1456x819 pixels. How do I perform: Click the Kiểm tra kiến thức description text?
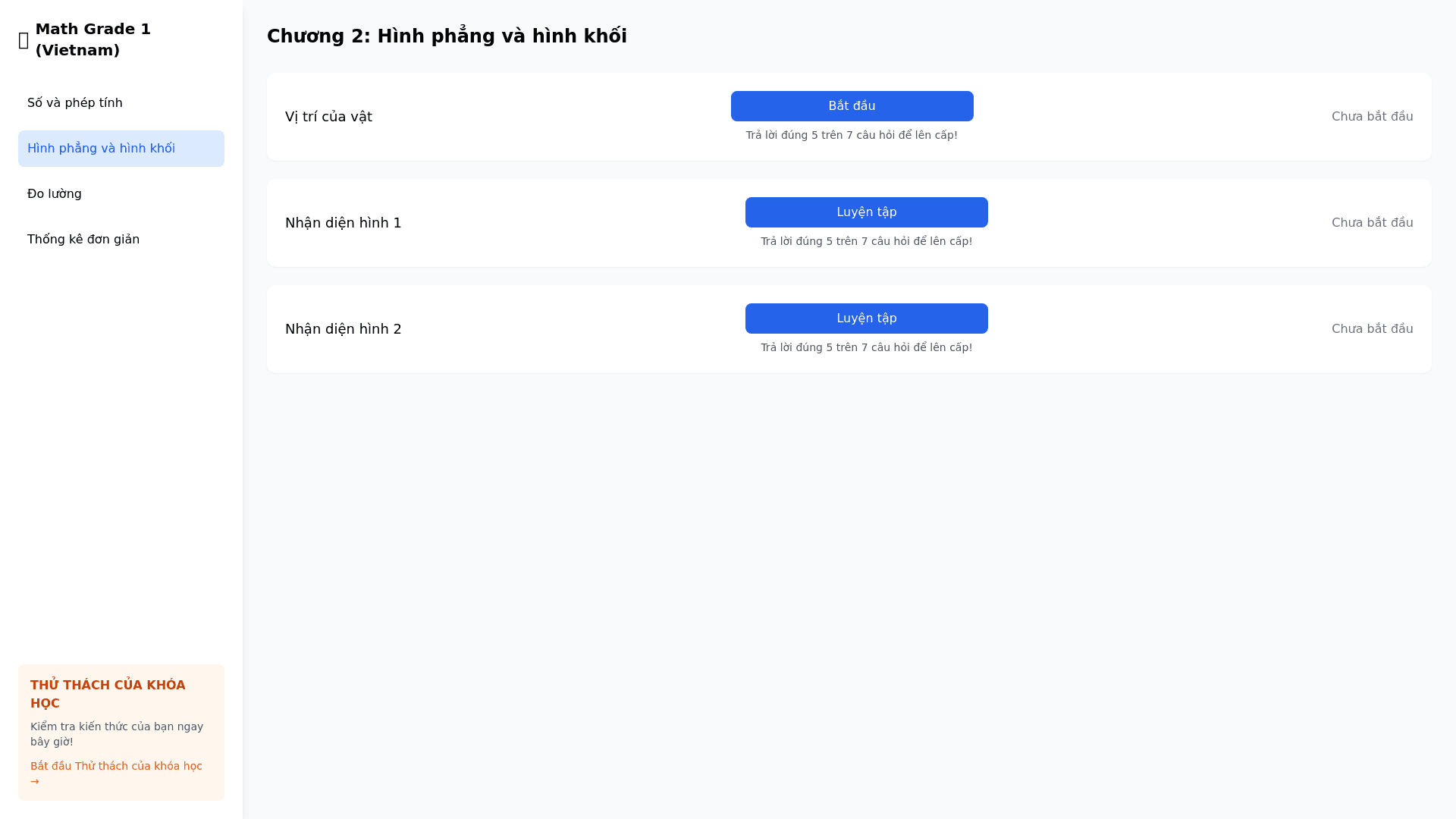(x=117, y=734)
